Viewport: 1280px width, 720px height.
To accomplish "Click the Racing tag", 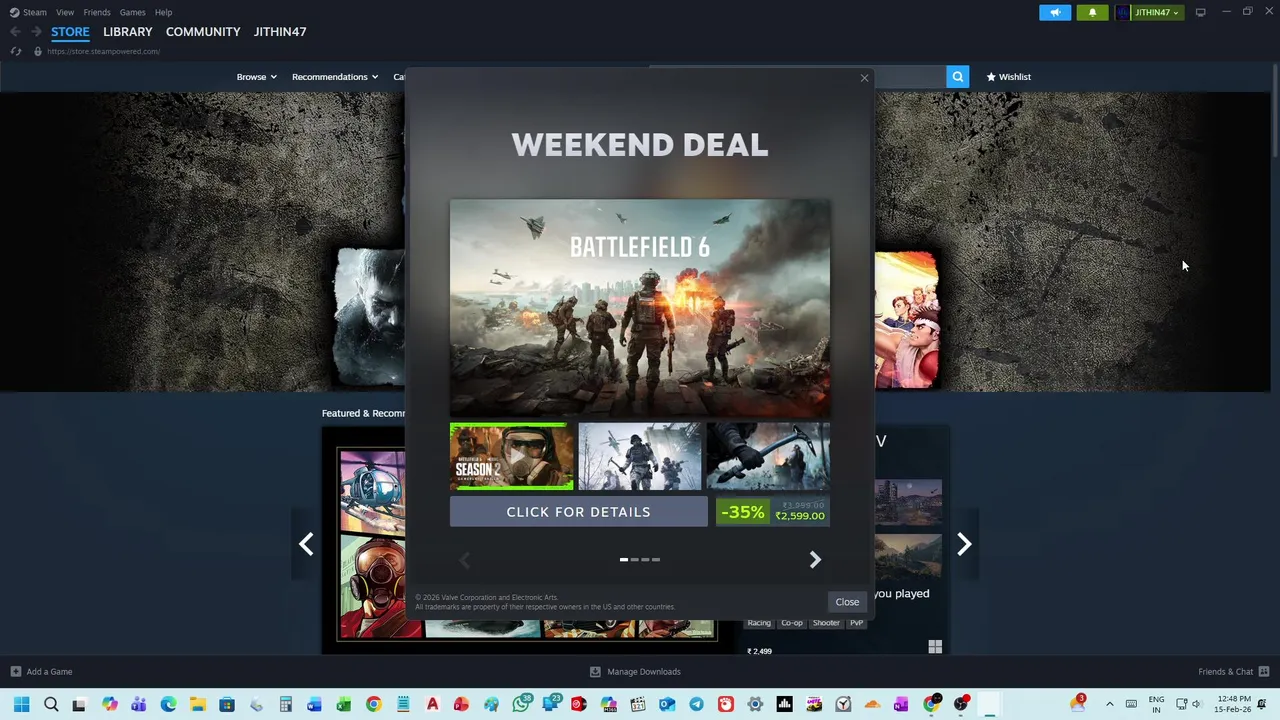I will (759, 623).
